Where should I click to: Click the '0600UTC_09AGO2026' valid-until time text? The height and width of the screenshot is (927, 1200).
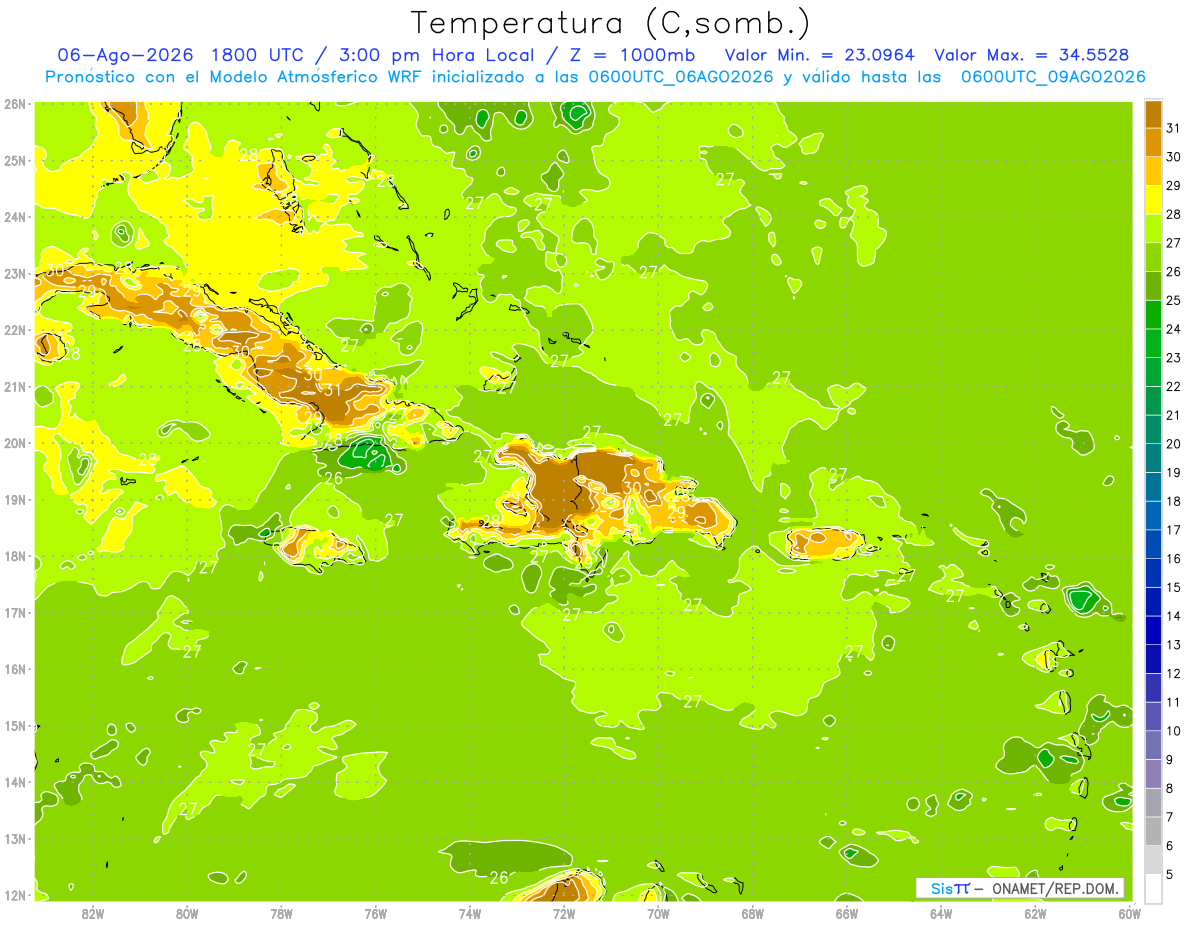1053,77
